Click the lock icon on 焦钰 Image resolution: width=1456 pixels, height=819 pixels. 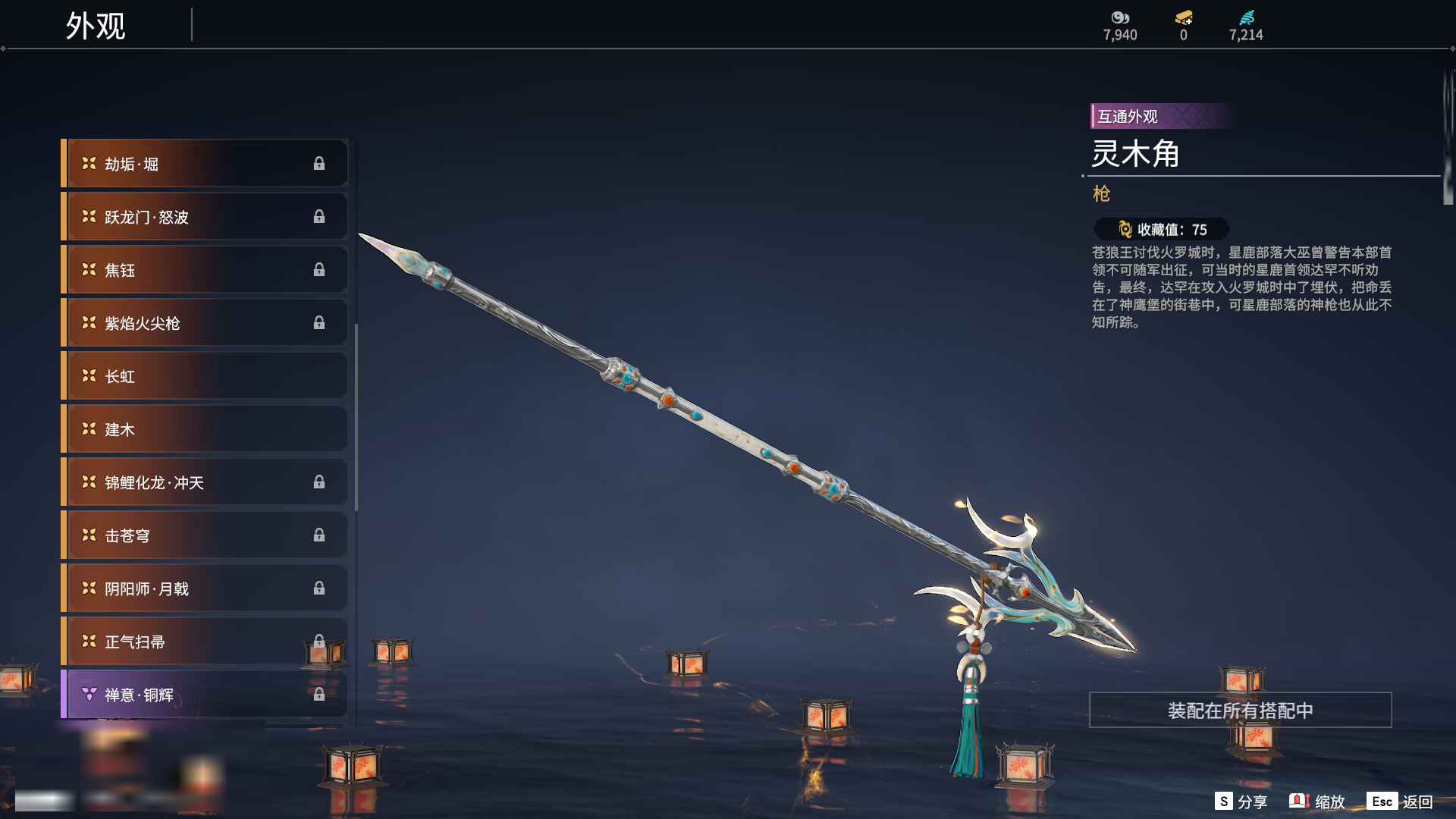[319, 270]
